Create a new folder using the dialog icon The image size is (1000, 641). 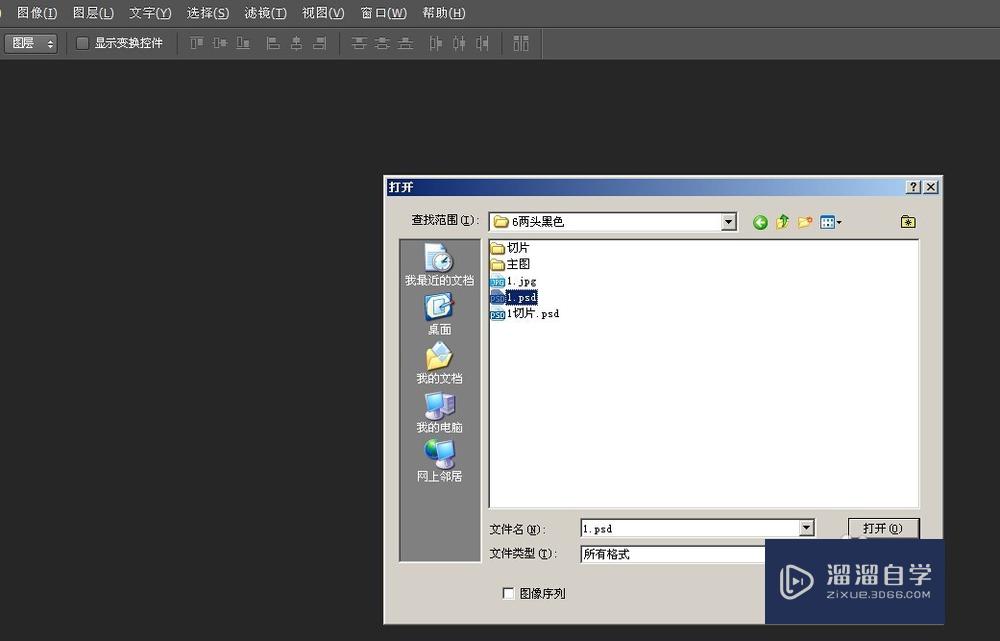(x=805, y=222)
